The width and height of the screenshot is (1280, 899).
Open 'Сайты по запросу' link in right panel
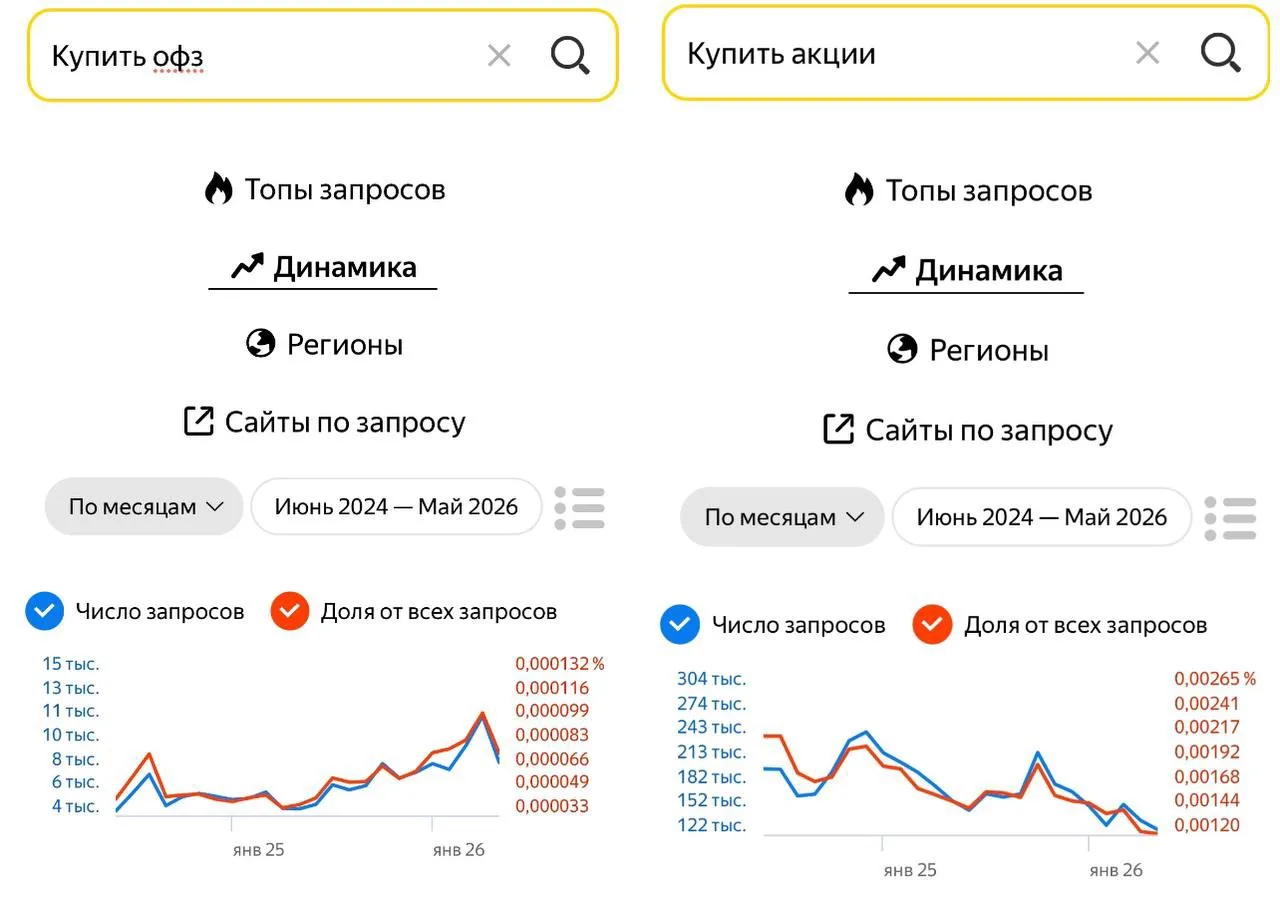[x=967, y=430]
